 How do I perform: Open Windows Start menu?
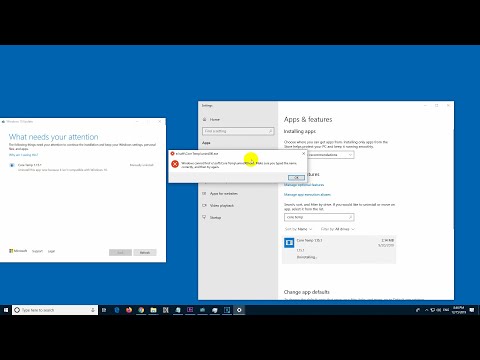click(6, 310)
